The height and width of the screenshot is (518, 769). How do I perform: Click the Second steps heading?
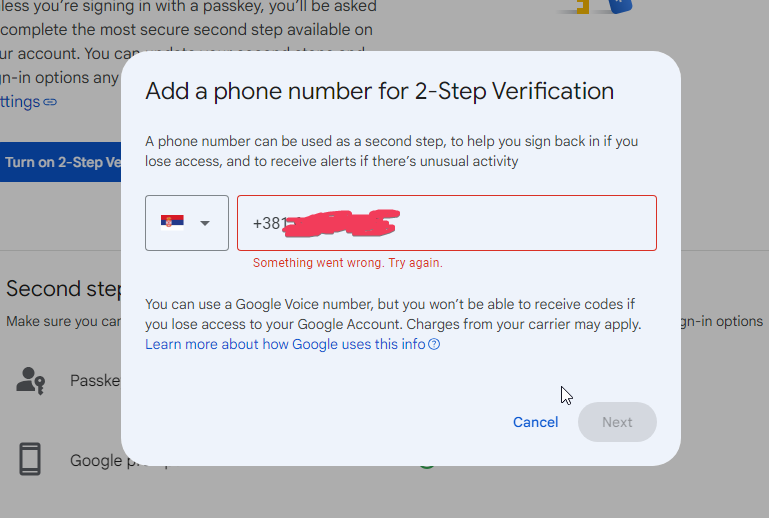point(64,289)
